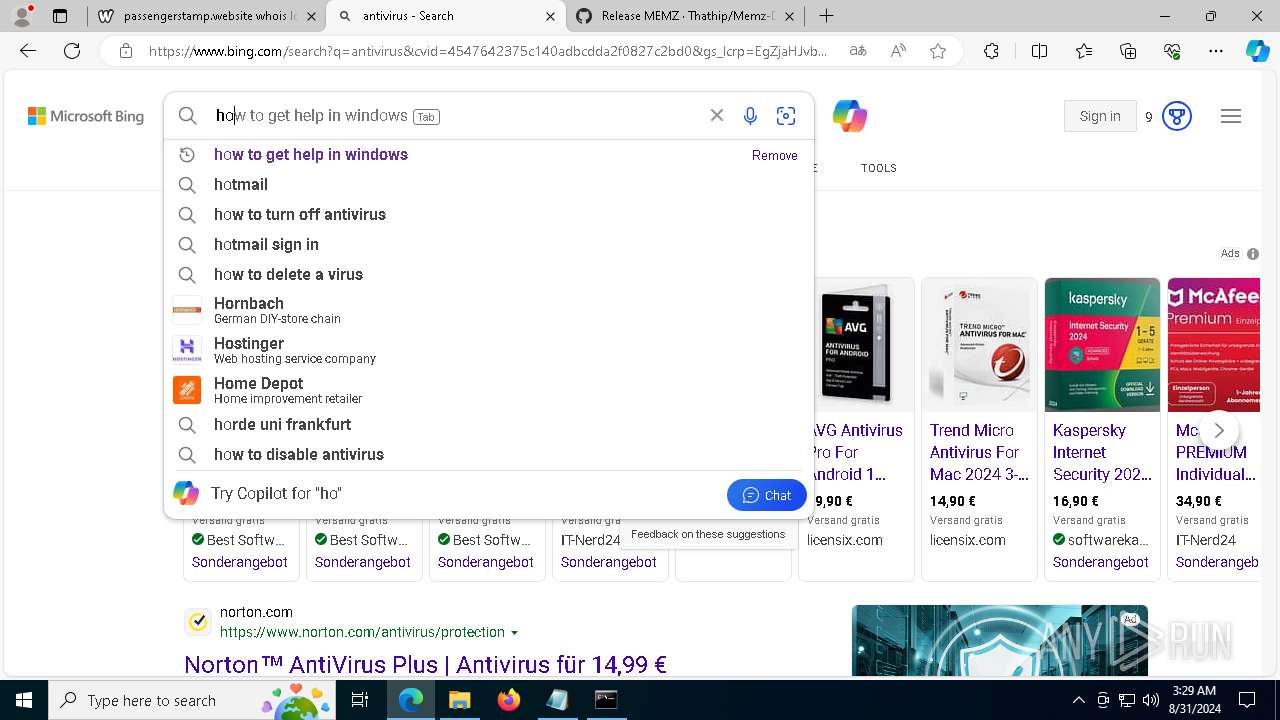Open Edge settings and more menu
This screenshot has width=1280, height=720.
tap(1216, 51)
